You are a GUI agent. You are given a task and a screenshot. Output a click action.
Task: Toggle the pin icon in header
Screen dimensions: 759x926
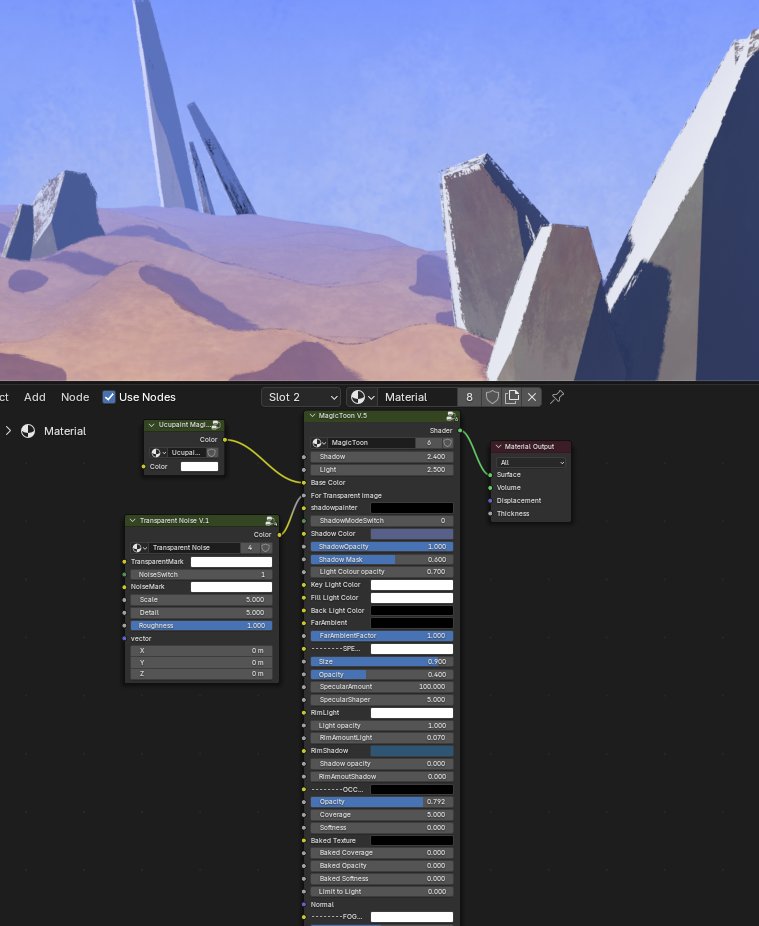coord(556,397)
